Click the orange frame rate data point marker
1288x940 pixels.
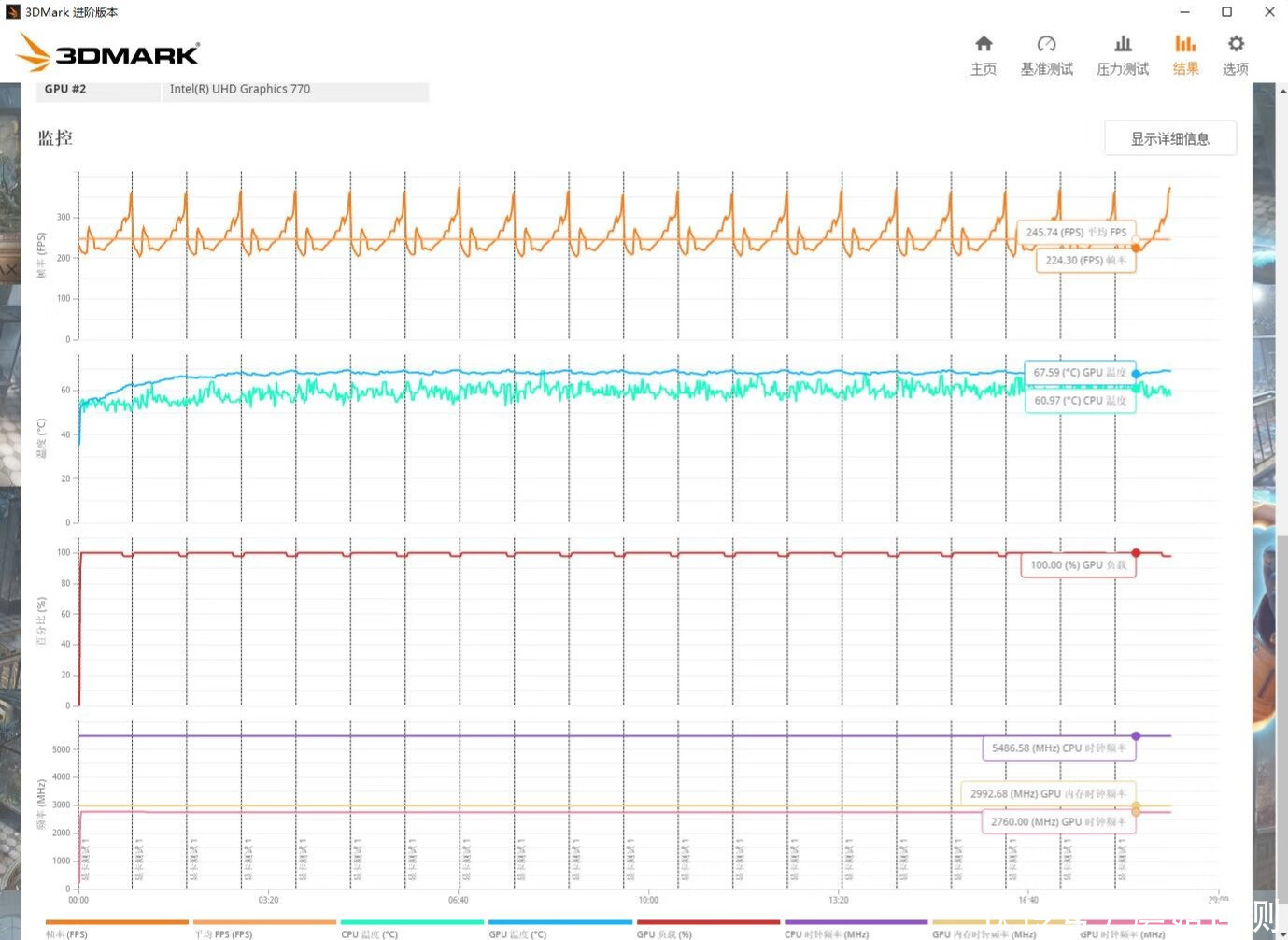1136,249
